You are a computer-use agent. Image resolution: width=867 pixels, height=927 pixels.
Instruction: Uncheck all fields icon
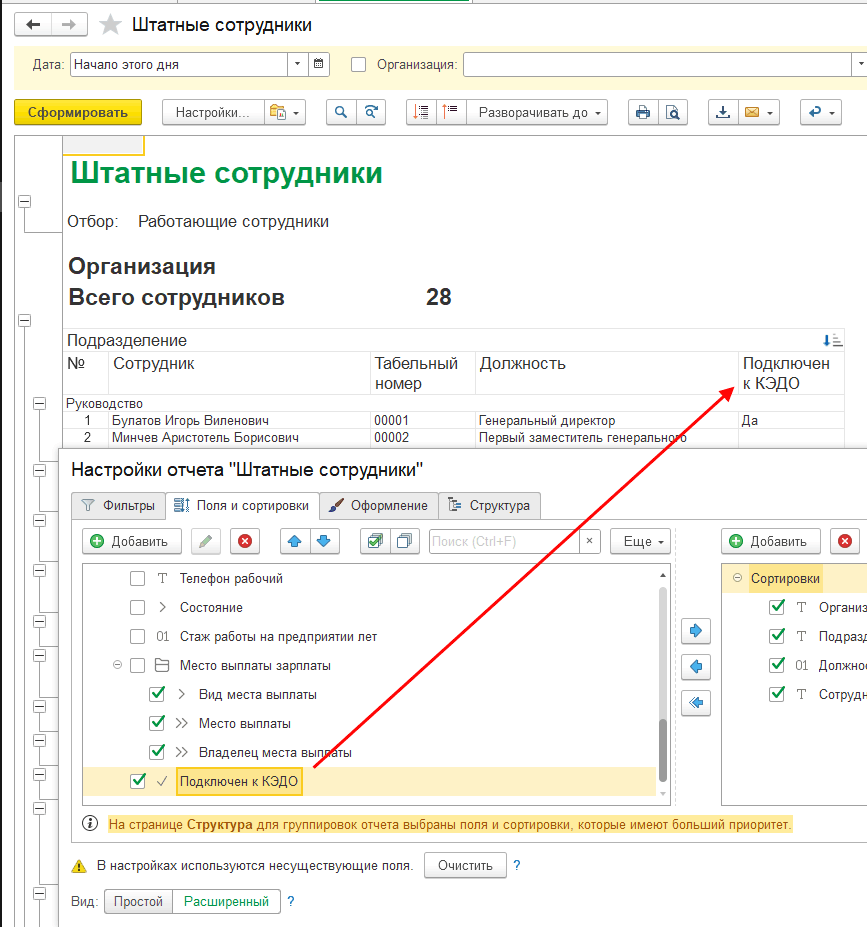[405, 541]
